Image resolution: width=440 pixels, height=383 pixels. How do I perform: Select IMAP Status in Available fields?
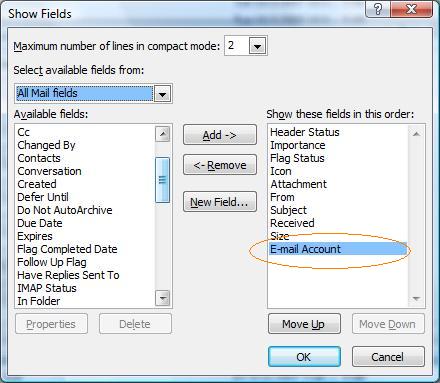(x=47, y=288)
